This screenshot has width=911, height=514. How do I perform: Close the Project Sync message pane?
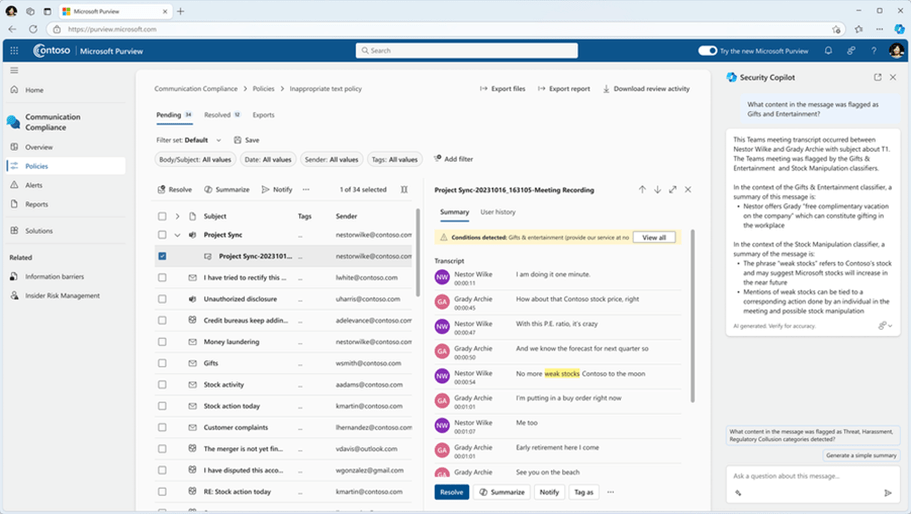pyautogui.click(x=688, y=189)
